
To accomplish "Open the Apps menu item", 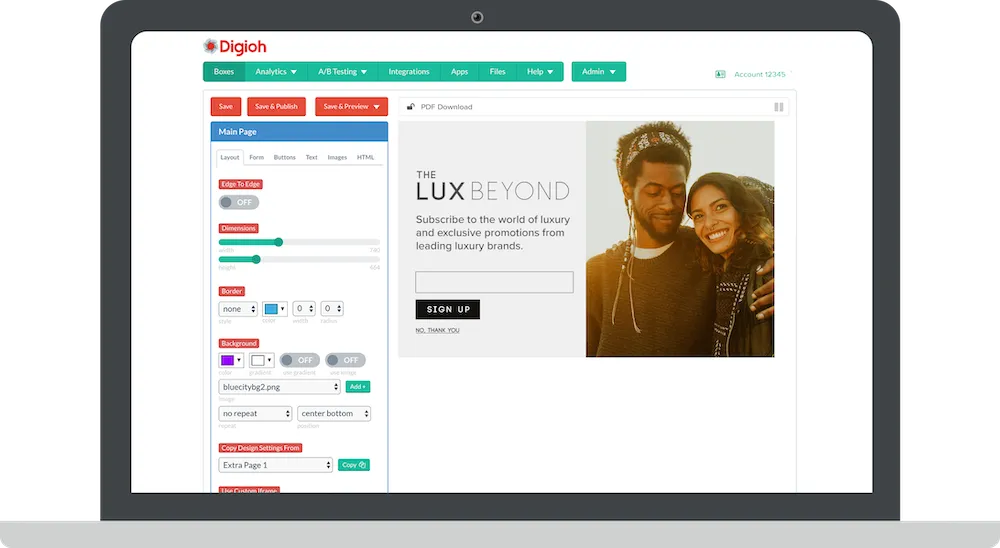I will click(459, 71).
